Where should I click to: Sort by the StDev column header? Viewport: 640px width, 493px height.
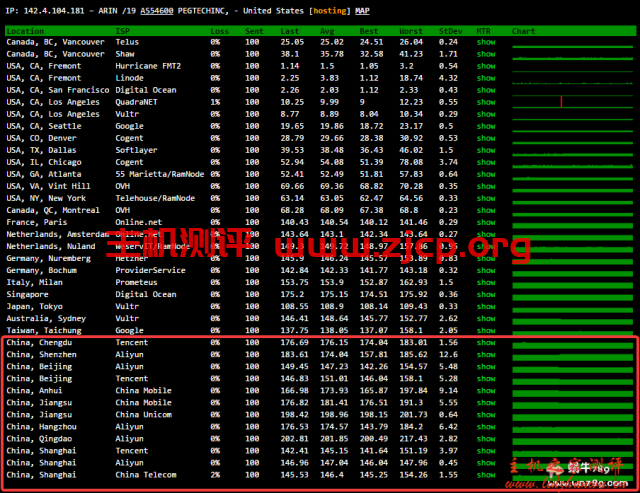point(451,31)
